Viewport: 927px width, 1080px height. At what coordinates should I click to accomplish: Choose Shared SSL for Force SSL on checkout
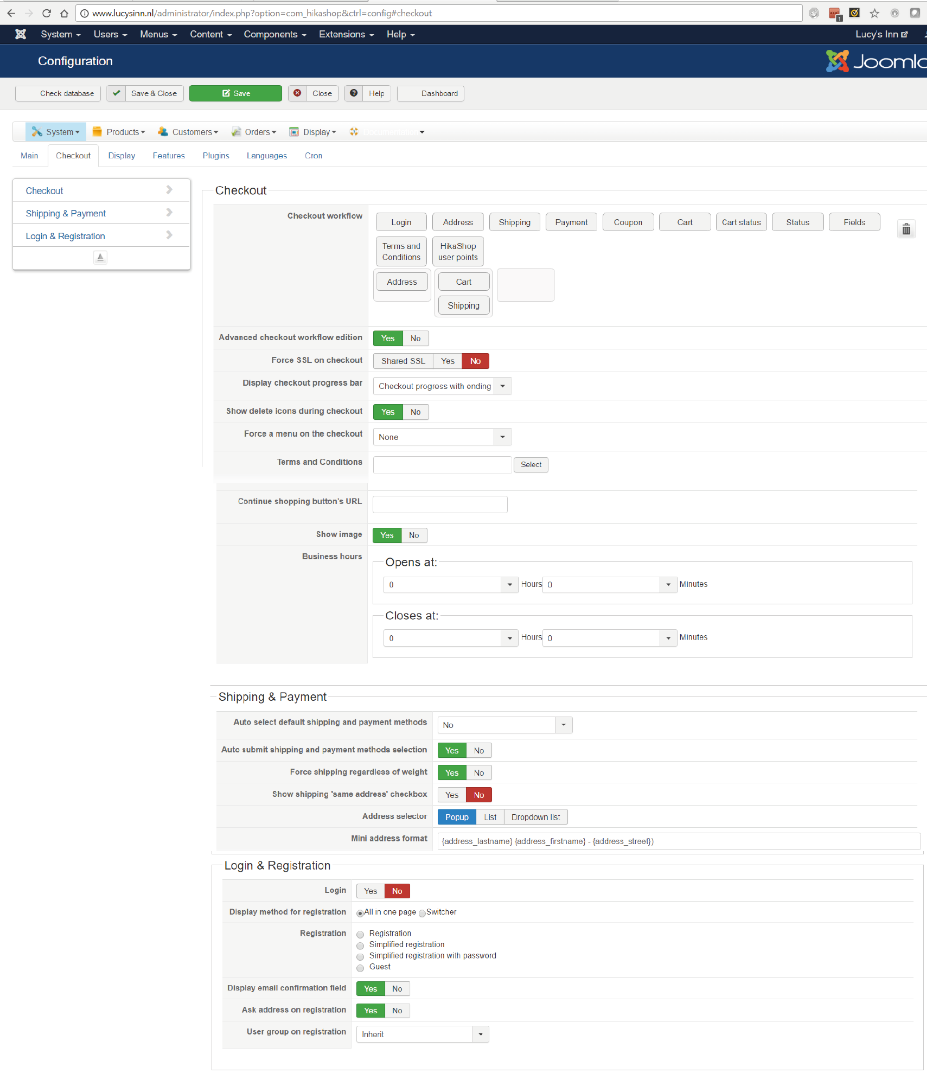click(404, 361)
